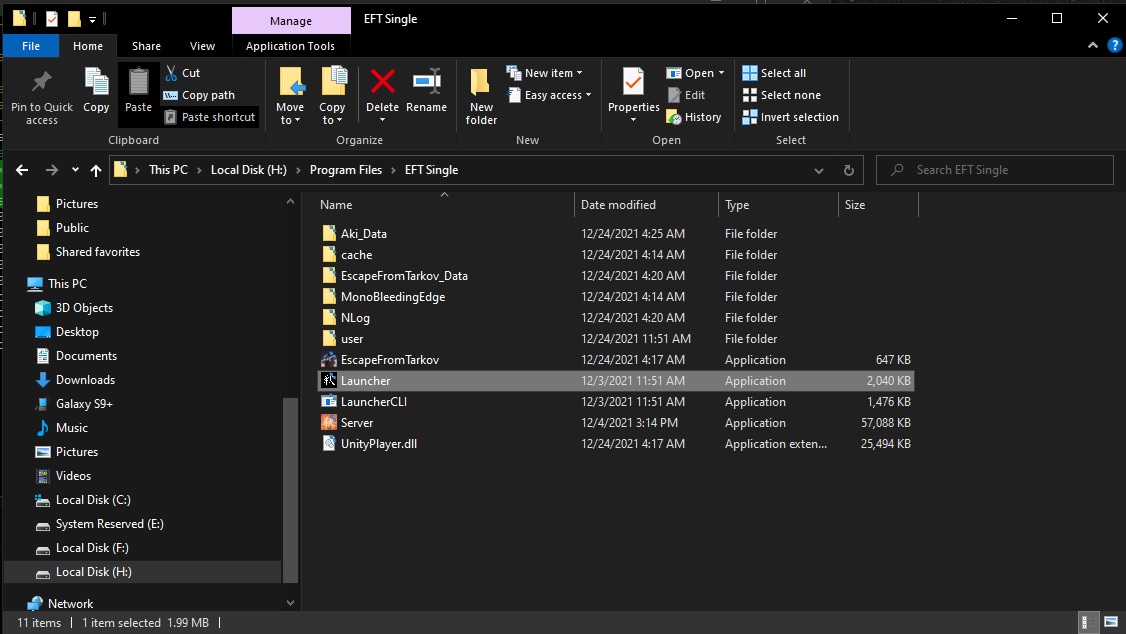This screenshot has width=1126, height=634.
Task: Open the File menu tab
Action: (x=31, y=46)
